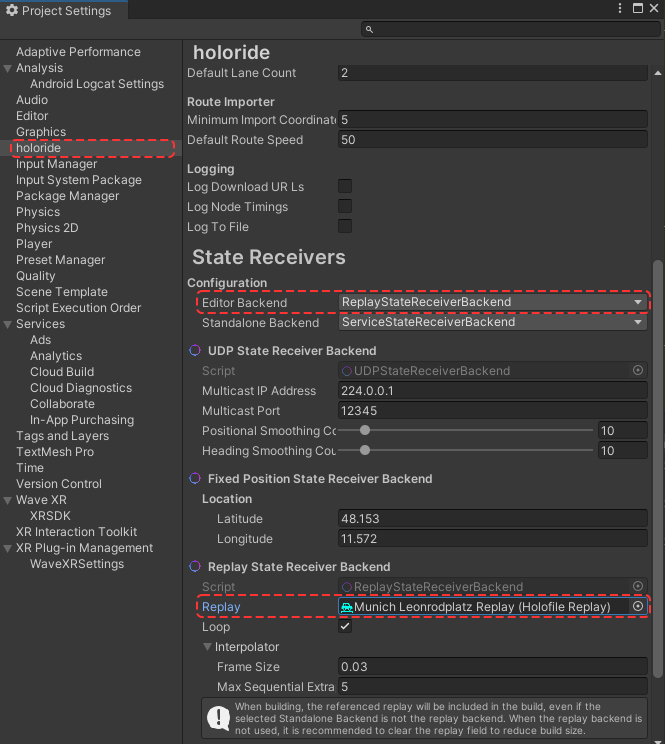The image size is (665, 744).
Task: Open Input System Package settings
Action: (x=79, y=180)
